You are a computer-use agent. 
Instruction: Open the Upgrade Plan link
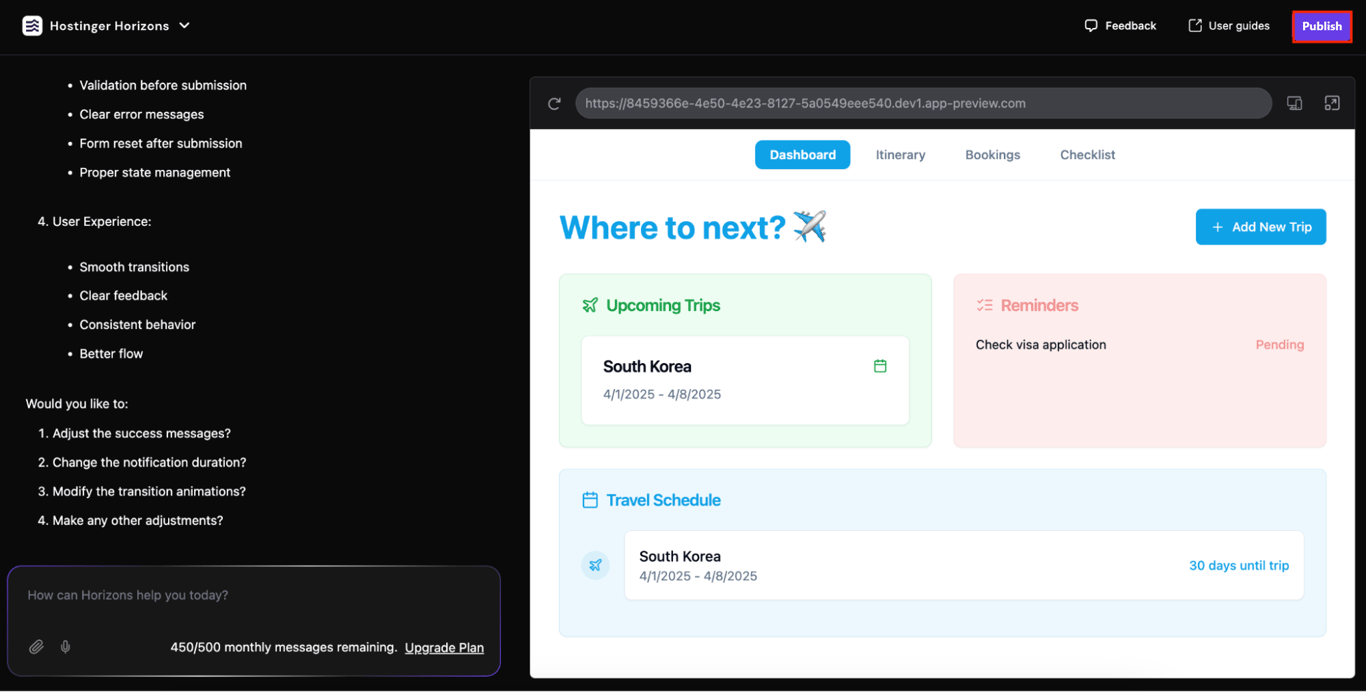tap(444, 647)
